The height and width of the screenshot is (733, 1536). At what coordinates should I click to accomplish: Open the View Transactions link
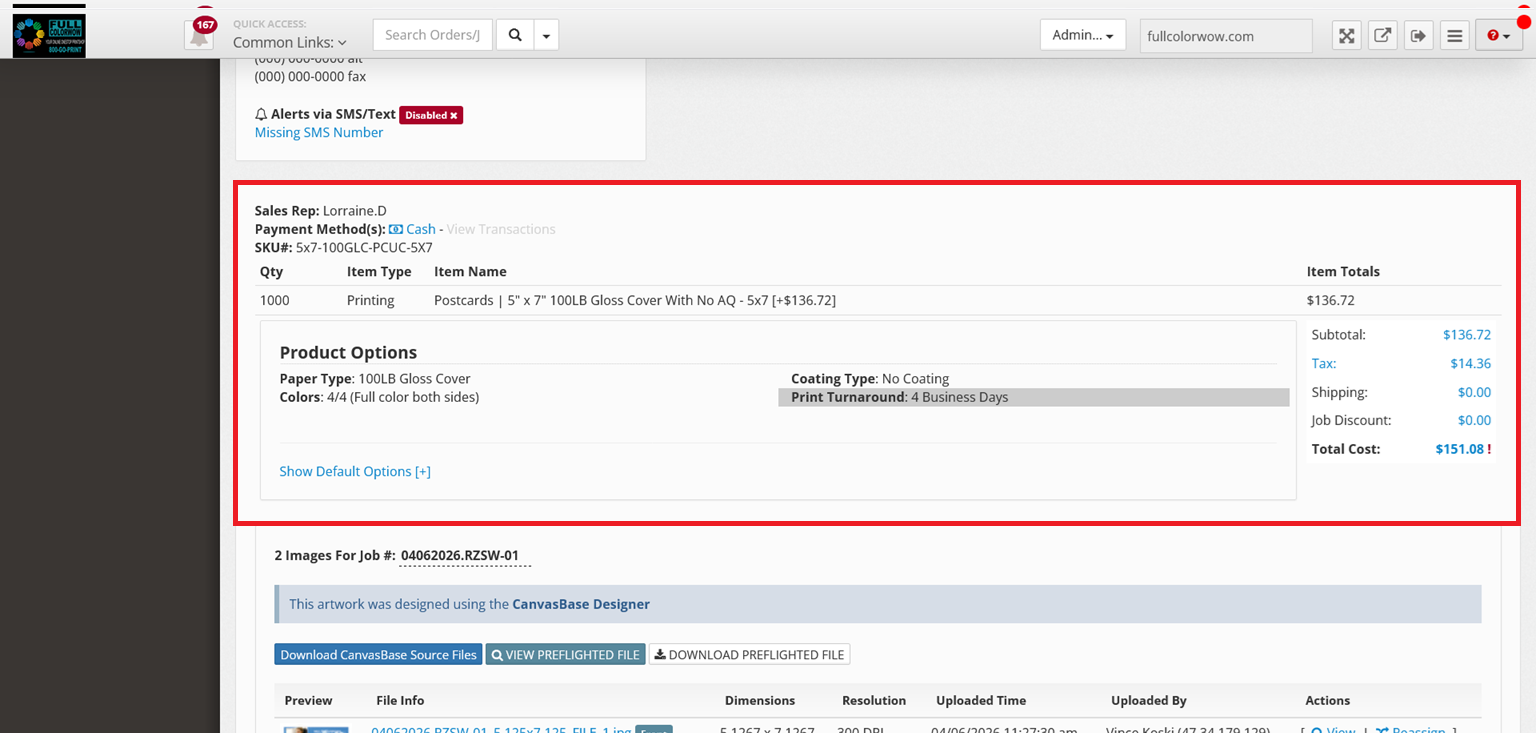[x=501, y=229]
